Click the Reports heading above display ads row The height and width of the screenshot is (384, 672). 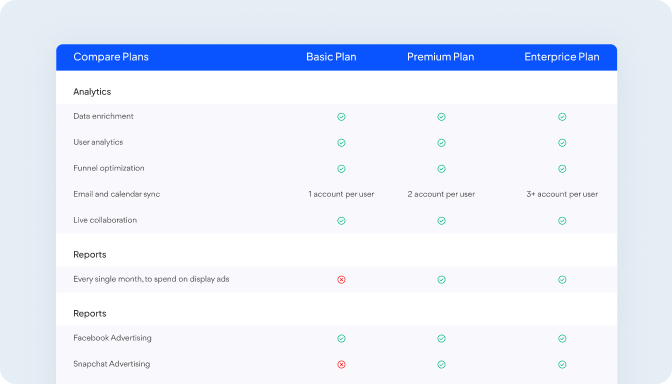(90, 255)
